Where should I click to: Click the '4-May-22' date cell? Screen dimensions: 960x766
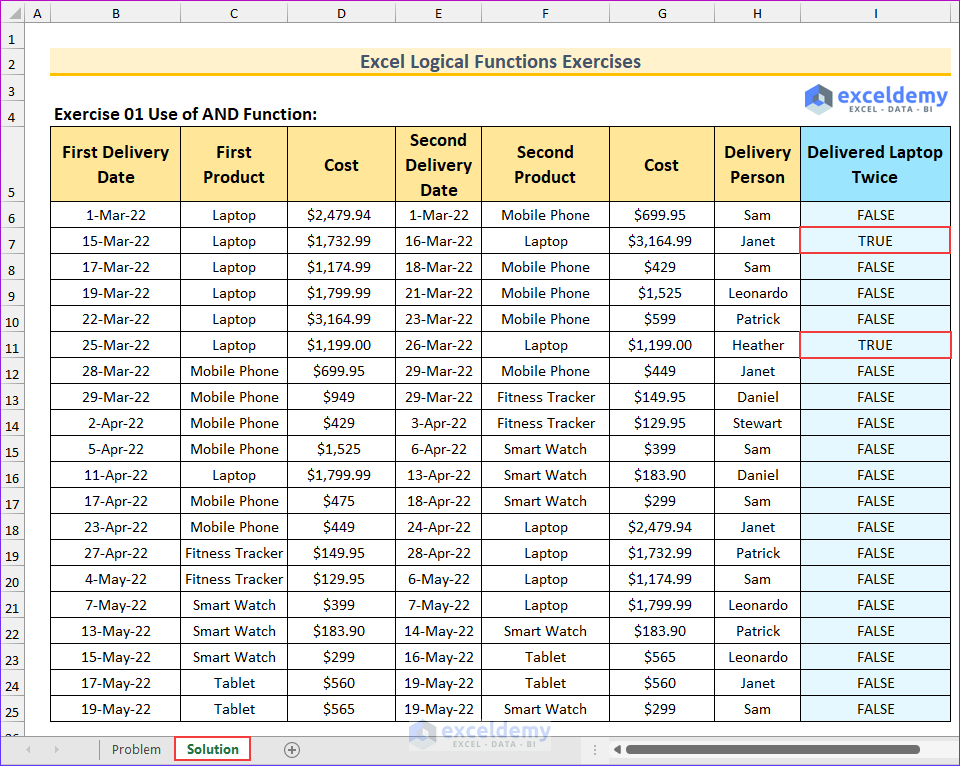coord(115,579)
